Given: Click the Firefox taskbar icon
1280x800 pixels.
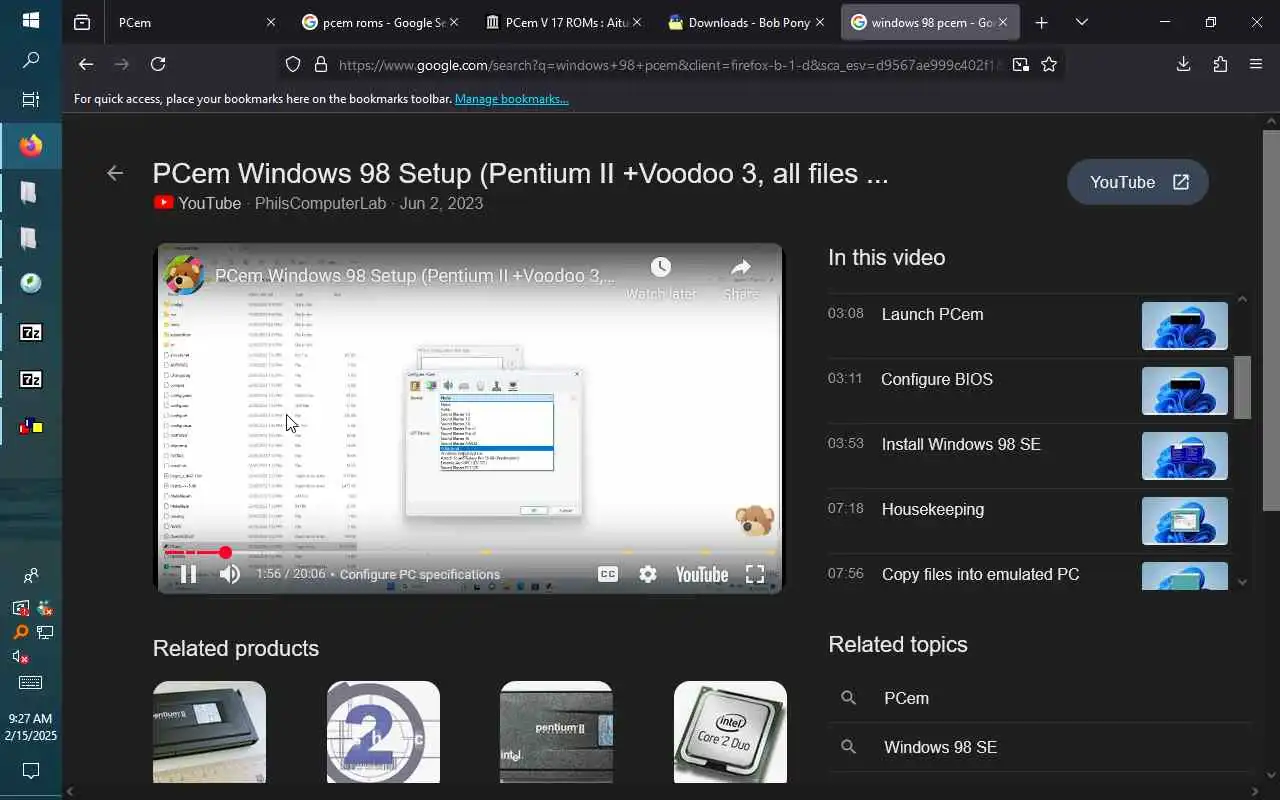Looking at the screenshot, I should pyautogui.click(x=31, y=146).
